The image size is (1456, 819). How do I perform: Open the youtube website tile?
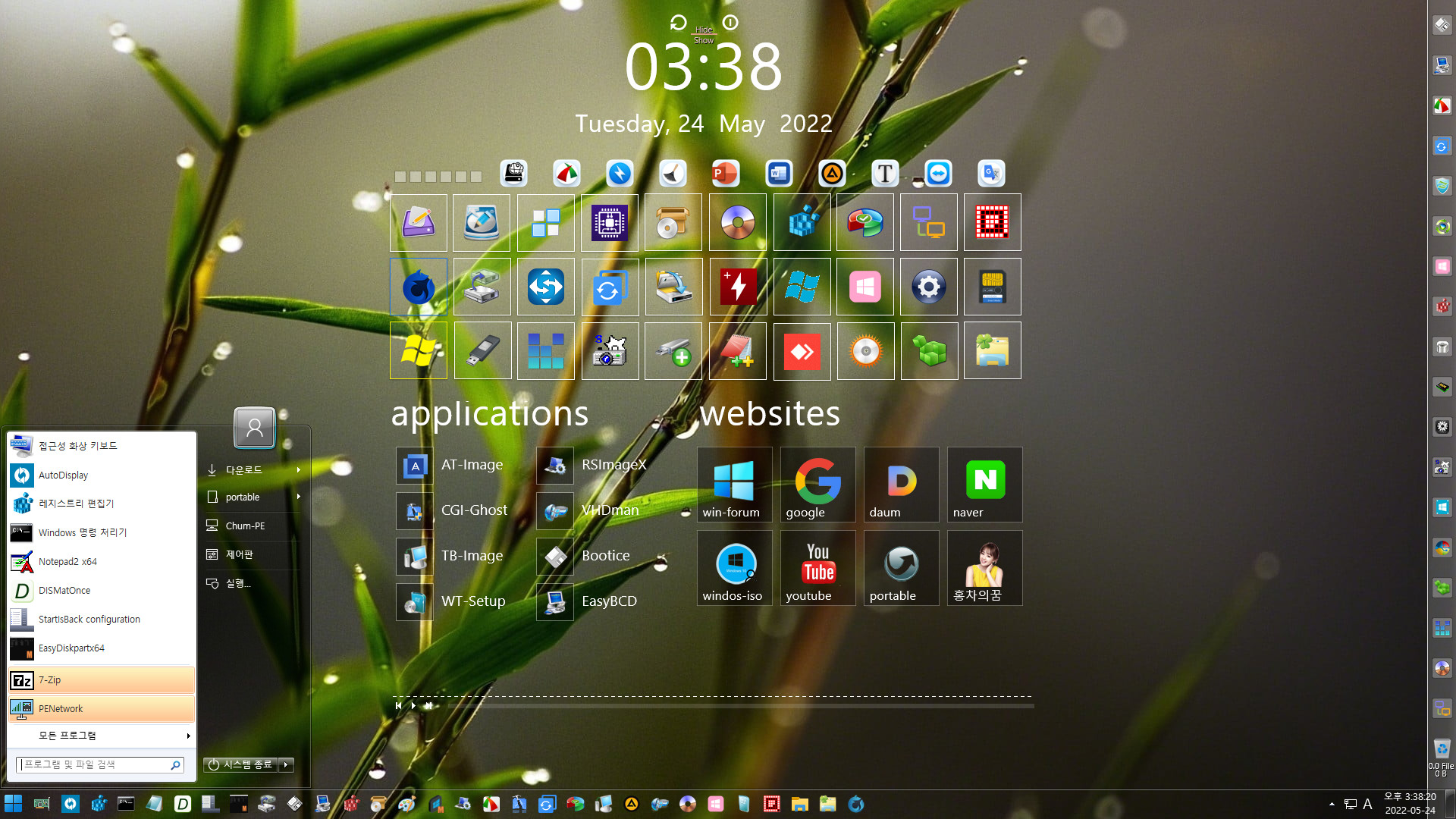point(817,568)
